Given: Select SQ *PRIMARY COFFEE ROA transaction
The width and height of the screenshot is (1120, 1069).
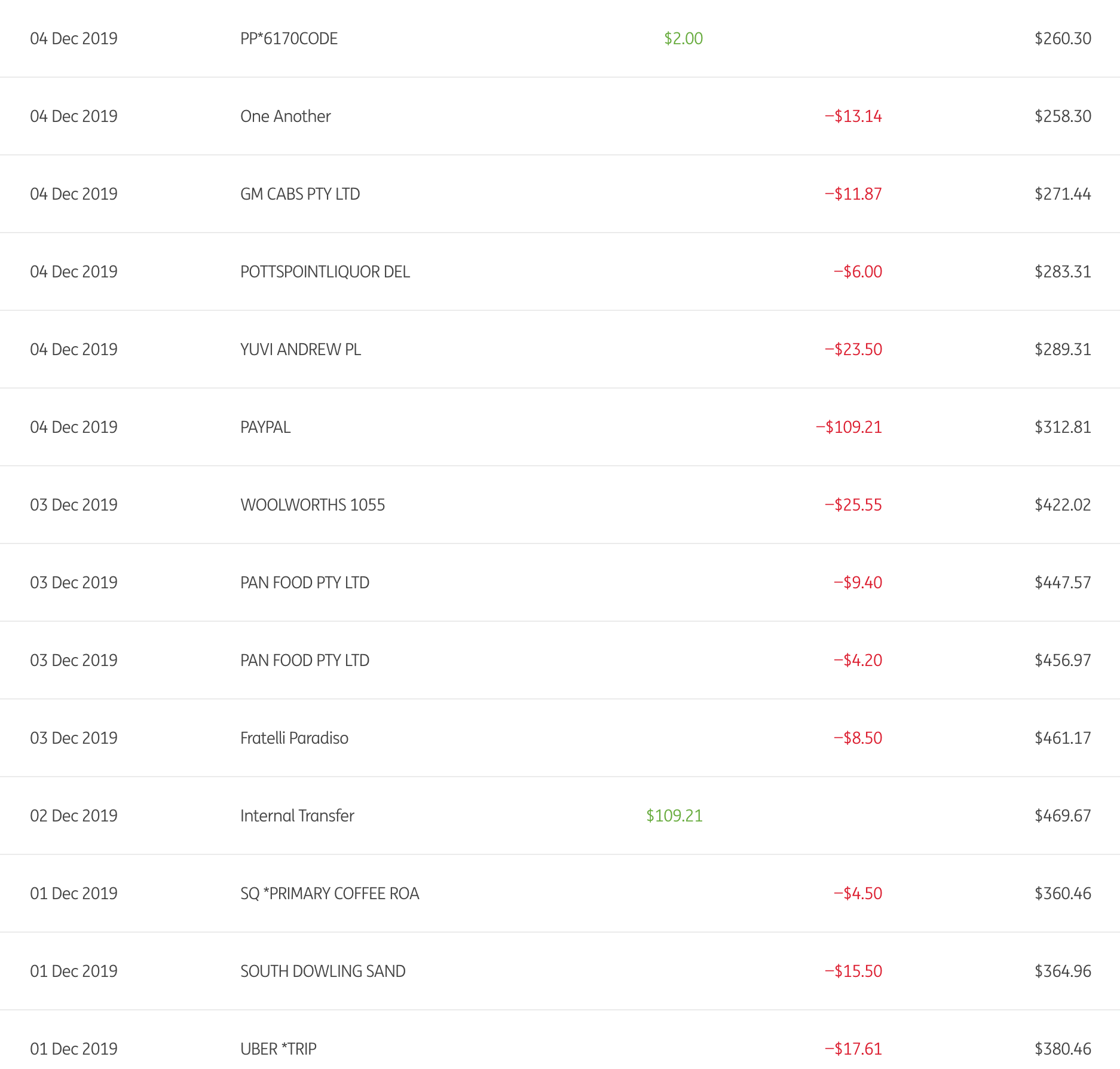Looking at the screenshot, I should pos(329,894).
